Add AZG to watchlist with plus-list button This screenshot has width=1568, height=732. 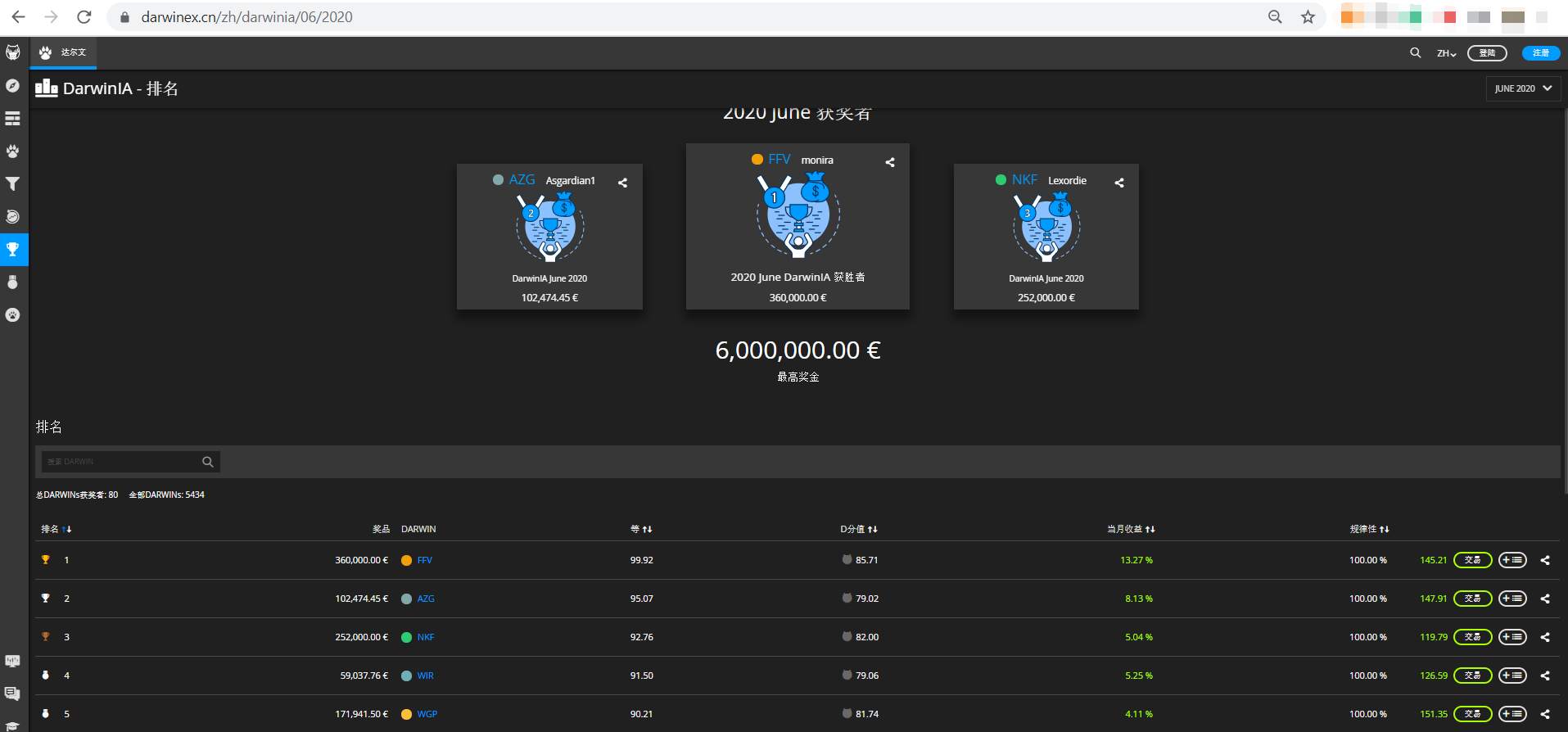pos(1512,599)
